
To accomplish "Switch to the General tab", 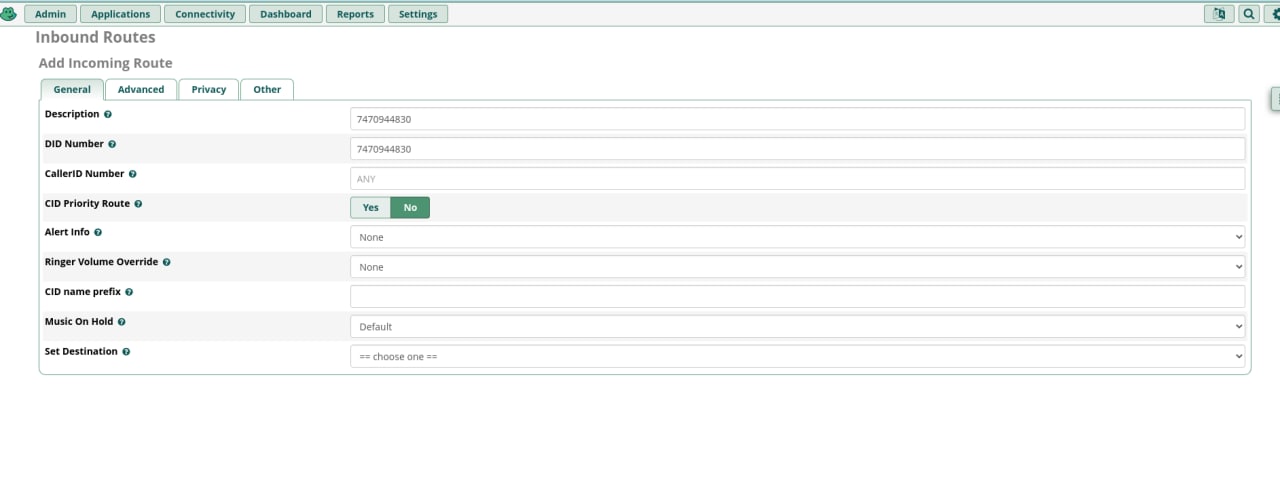I will point(72,89).
